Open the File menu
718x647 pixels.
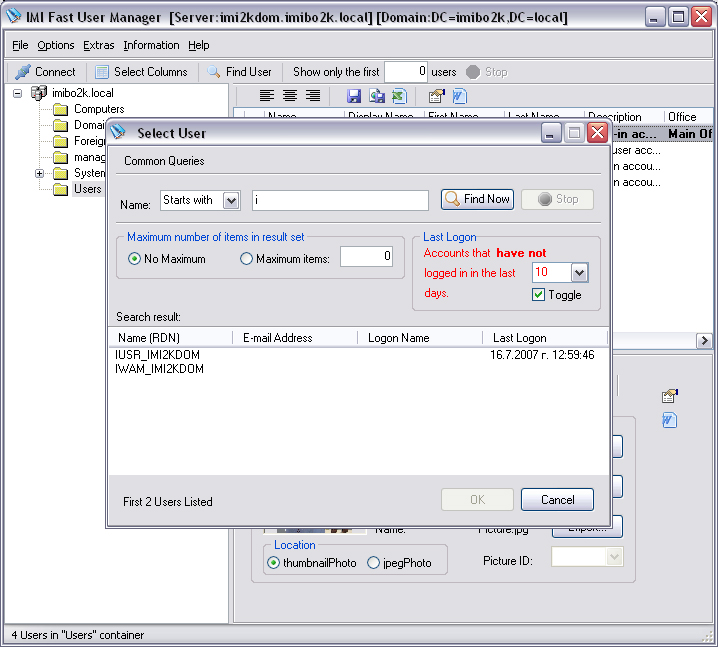[20, 45]
